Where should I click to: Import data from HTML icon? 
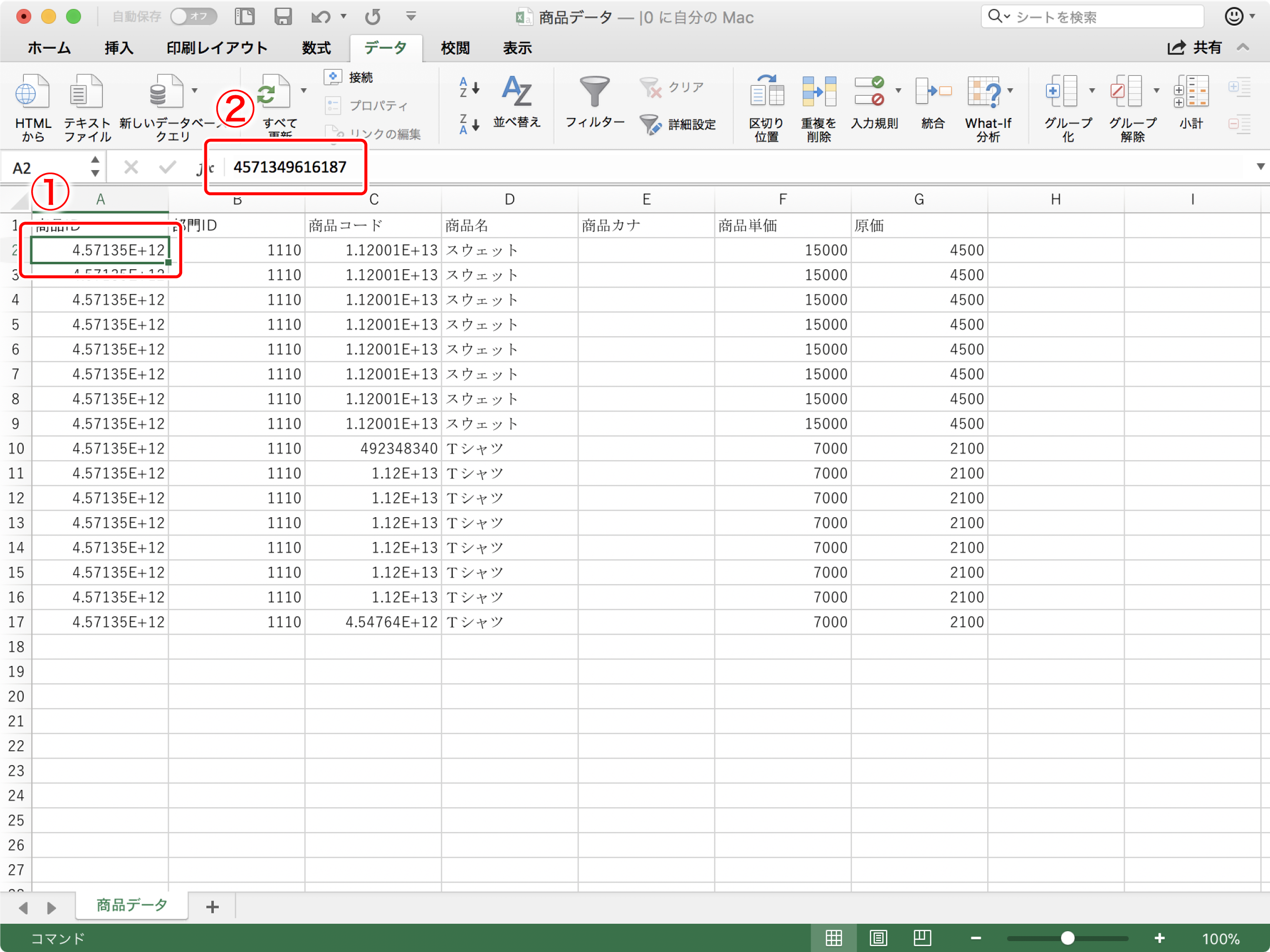pos(33,93)
